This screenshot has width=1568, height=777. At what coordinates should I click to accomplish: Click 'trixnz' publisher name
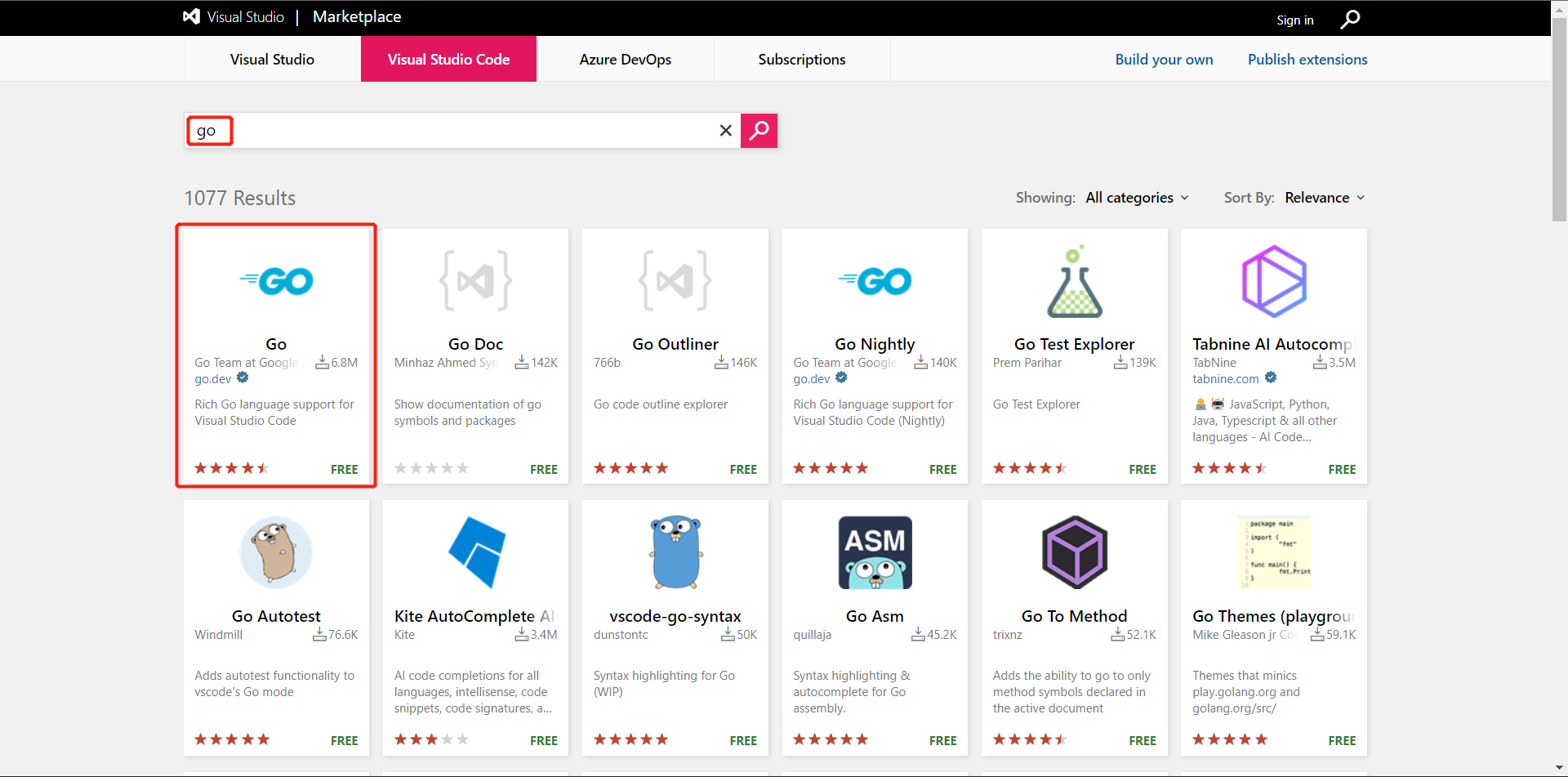(1008, 635)
